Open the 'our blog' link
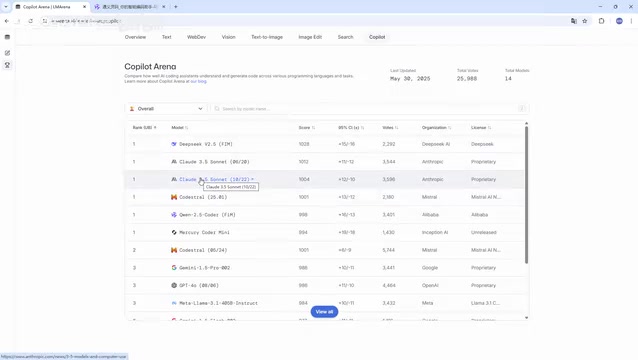Screen dimensions: 638x360 coord(199,81)
